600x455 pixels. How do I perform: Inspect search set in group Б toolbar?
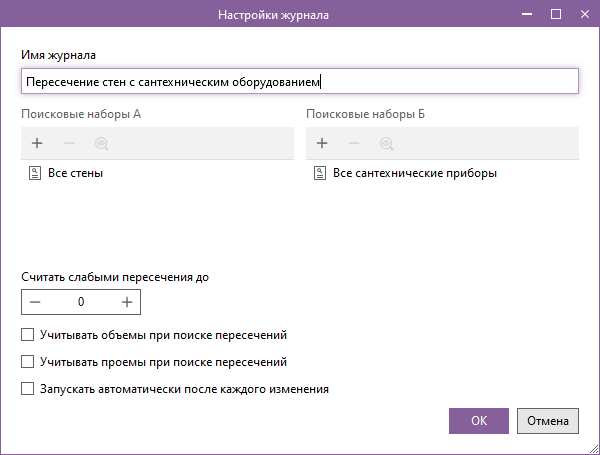[x=386, y=143]
